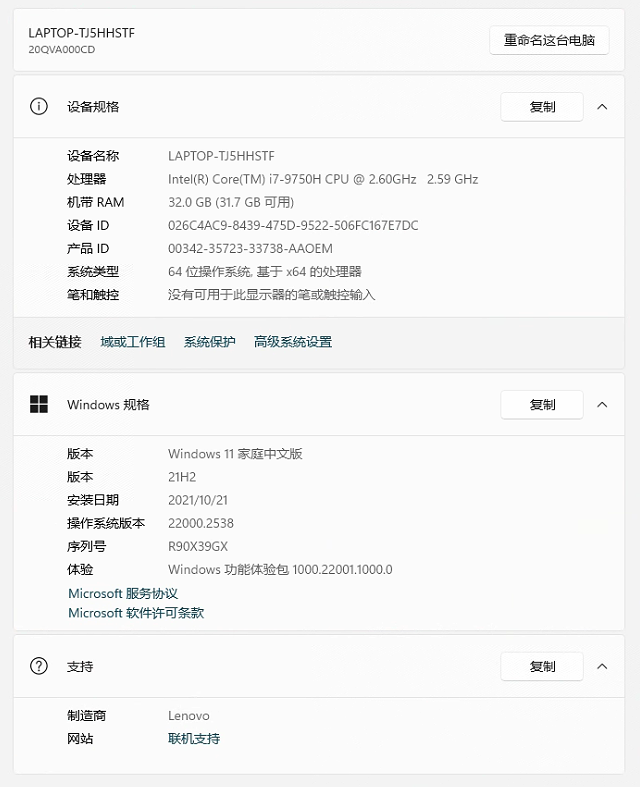
Task: Click the 设备规格 section header
Action: pos(319,106)
